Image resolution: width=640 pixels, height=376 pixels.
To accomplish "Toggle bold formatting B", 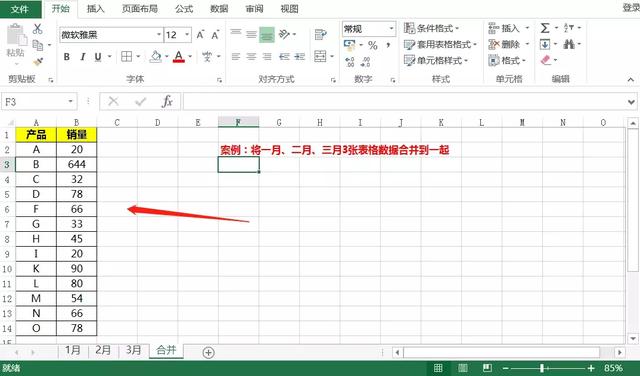I will click(67, 57).
